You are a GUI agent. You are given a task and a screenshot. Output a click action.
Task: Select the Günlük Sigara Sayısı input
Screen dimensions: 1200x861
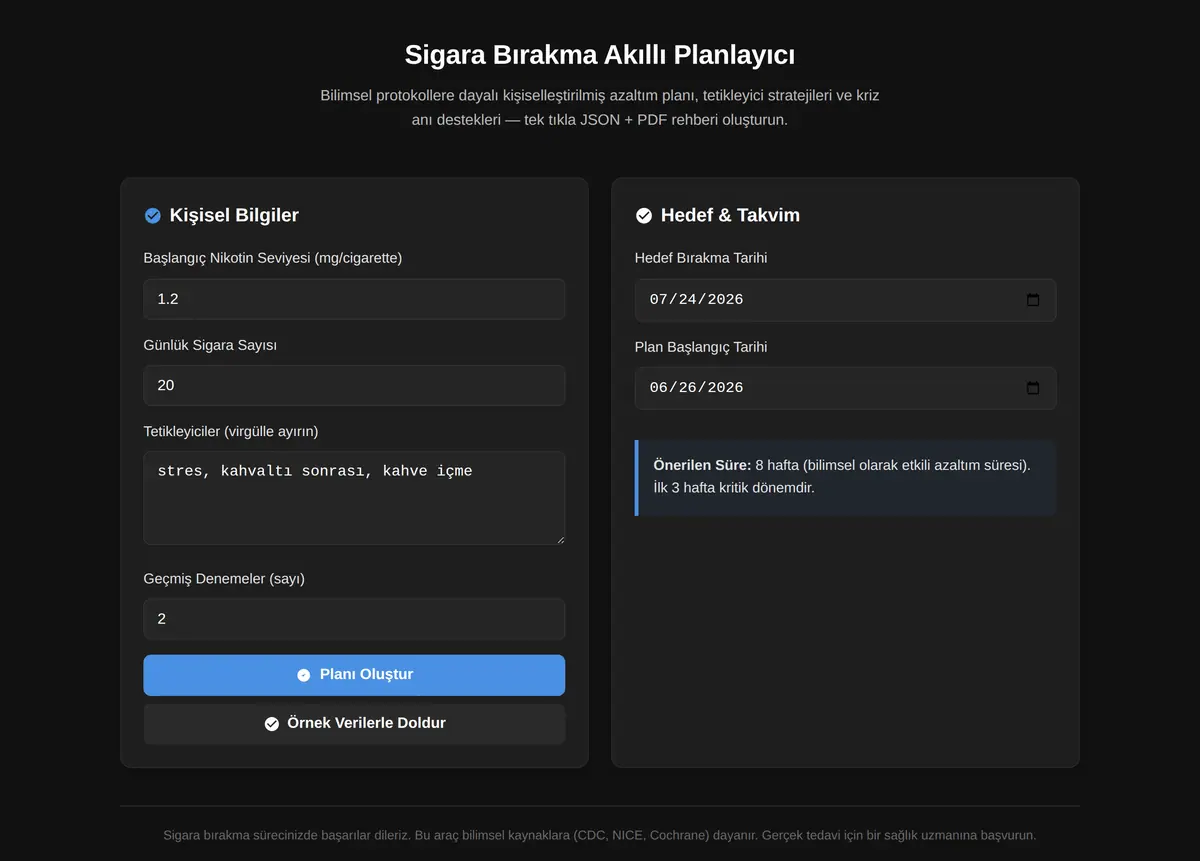click(354, 385)
